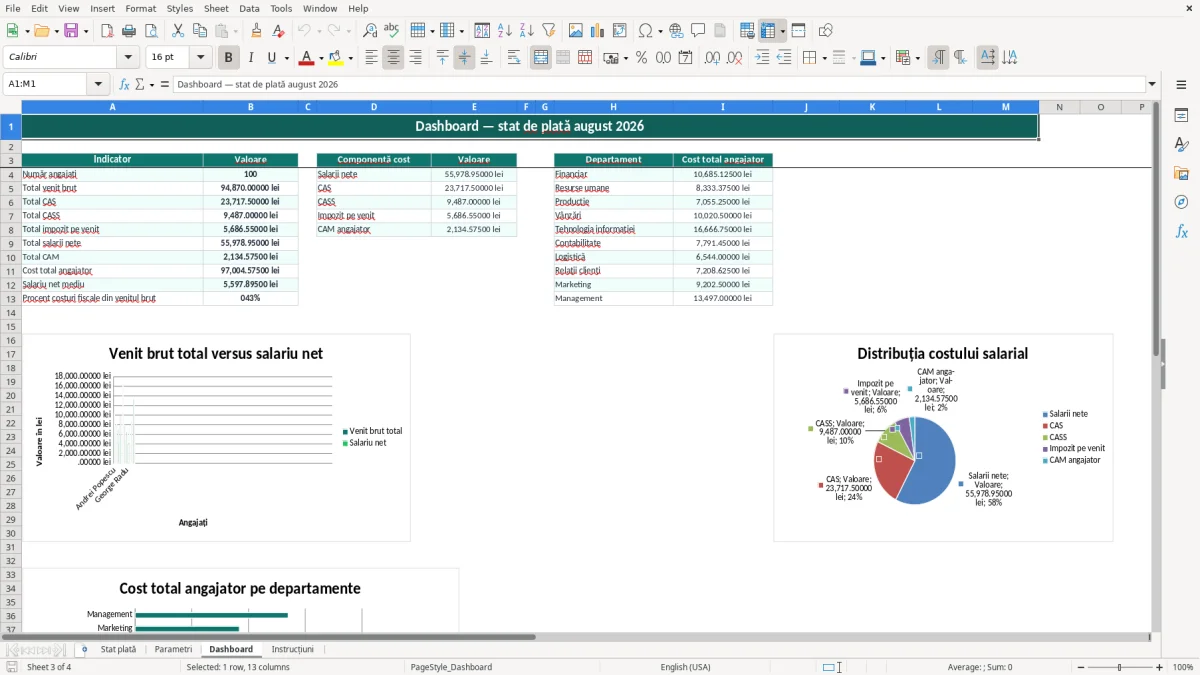
Task: Add decimal place icon
Action: click(x=713, y=58)
